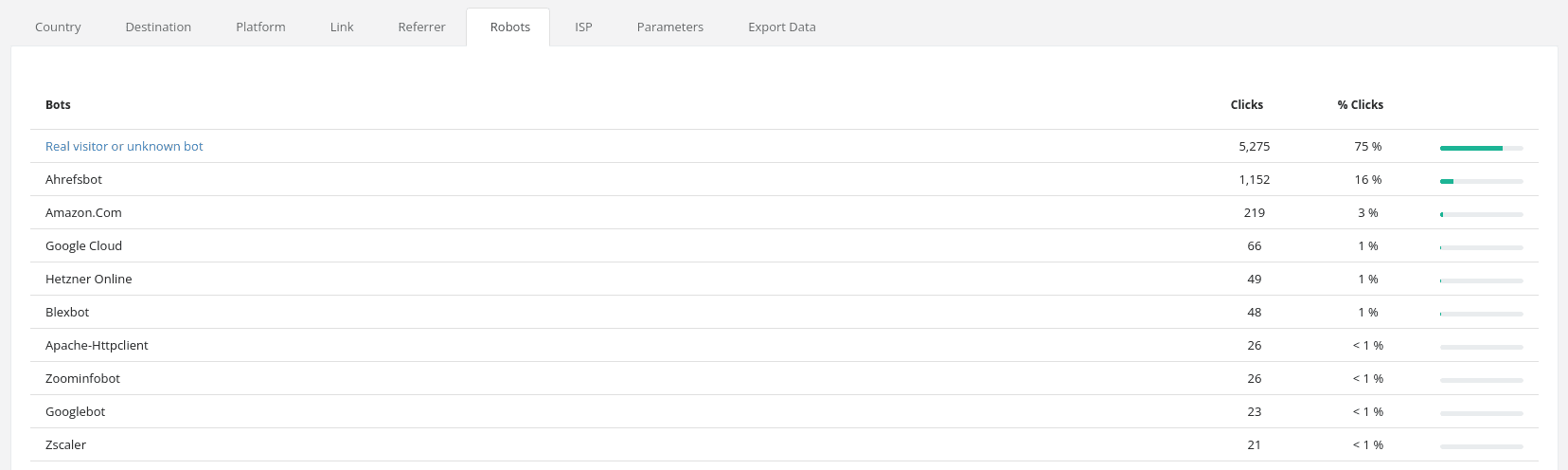Select the Ahrefsbot row name

coord(74,179)
